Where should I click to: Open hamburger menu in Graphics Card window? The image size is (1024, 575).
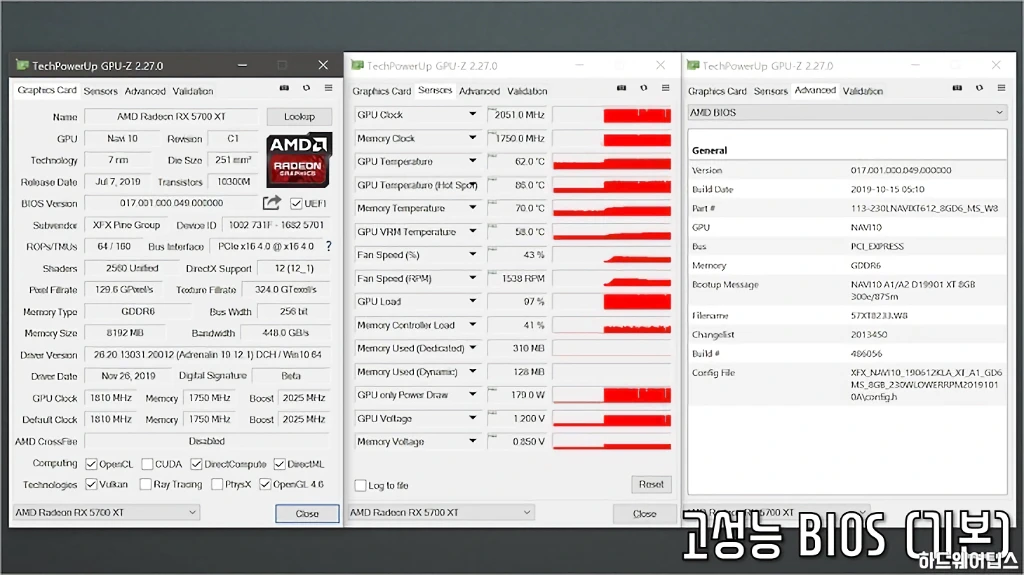click(328, 88)
